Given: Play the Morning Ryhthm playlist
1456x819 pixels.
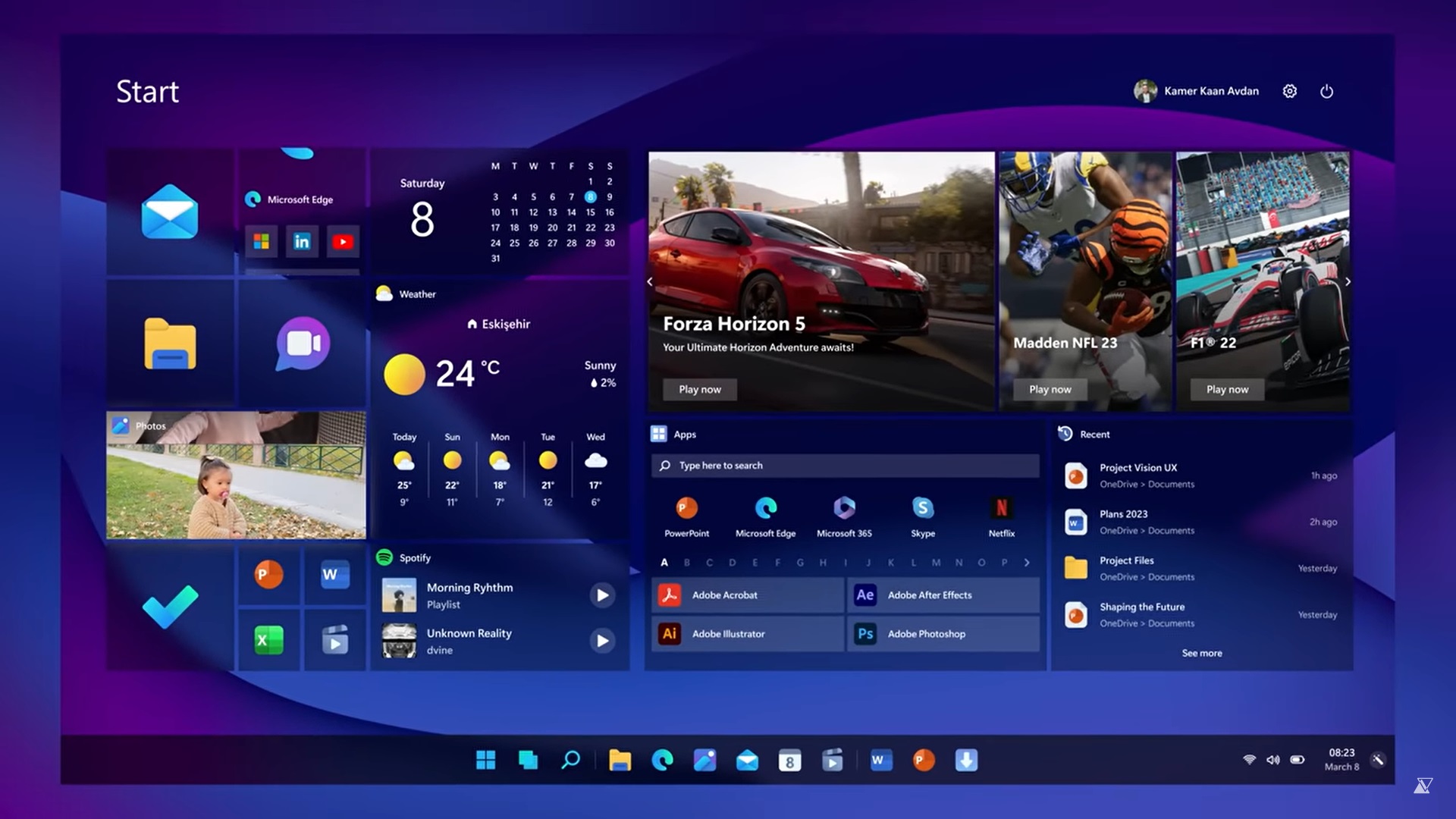Looking at the screenshot, I should 601,595.
